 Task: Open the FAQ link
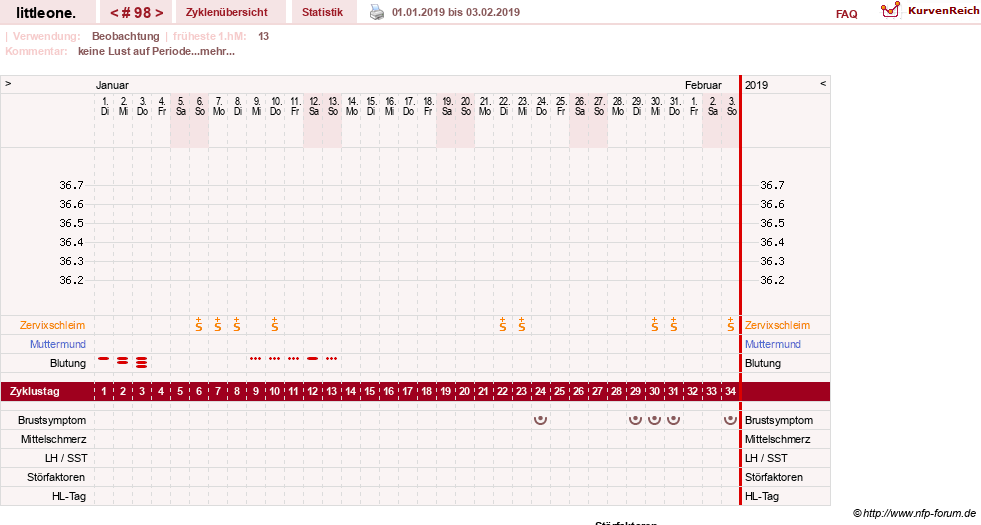[846, 14]
